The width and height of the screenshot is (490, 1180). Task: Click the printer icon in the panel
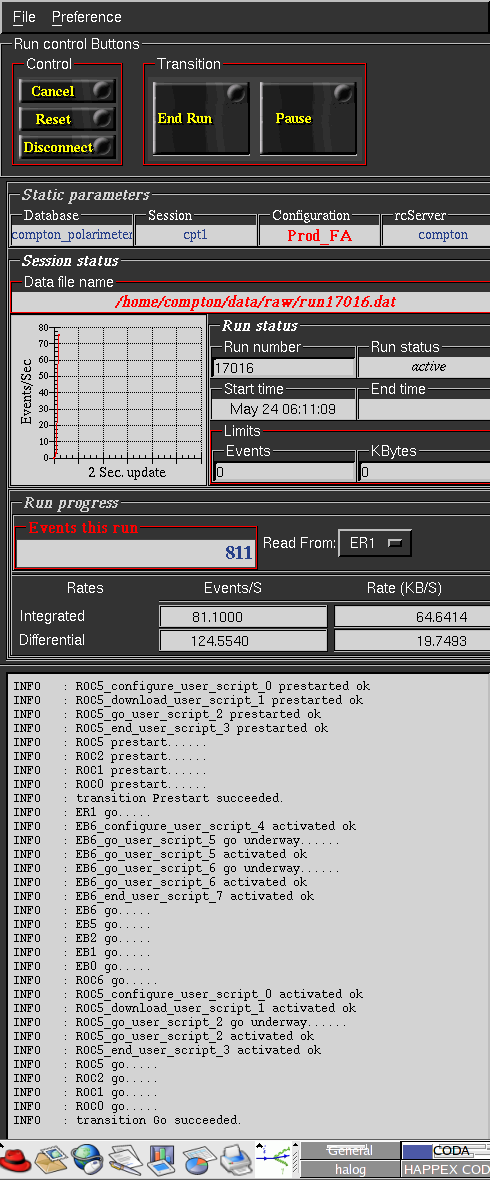(x=235, y=1159)
